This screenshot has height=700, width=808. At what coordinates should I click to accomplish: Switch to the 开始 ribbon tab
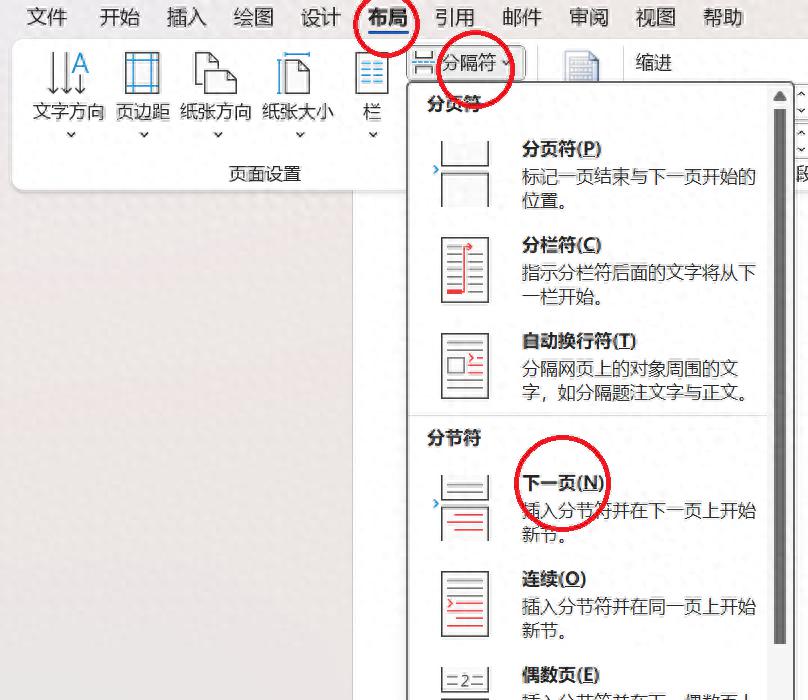[x=119, y=18]
